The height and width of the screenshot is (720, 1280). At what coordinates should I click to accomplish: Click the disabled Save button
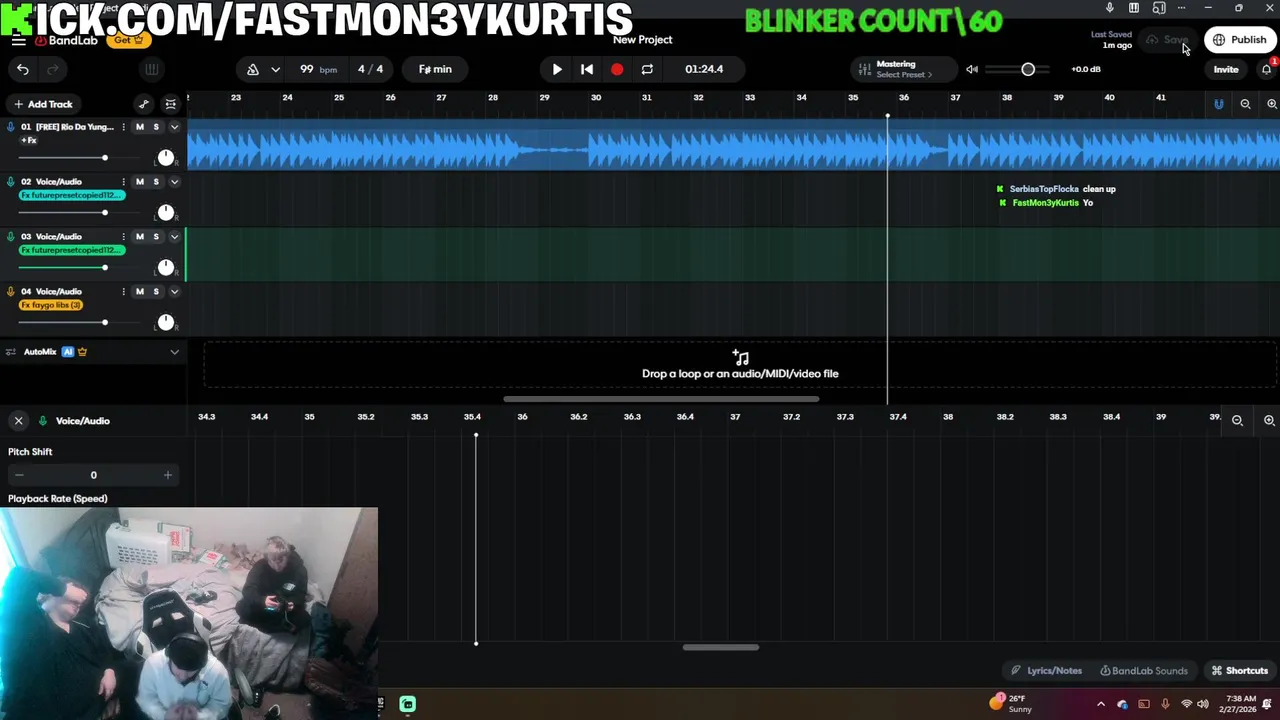coord(1168,40)
